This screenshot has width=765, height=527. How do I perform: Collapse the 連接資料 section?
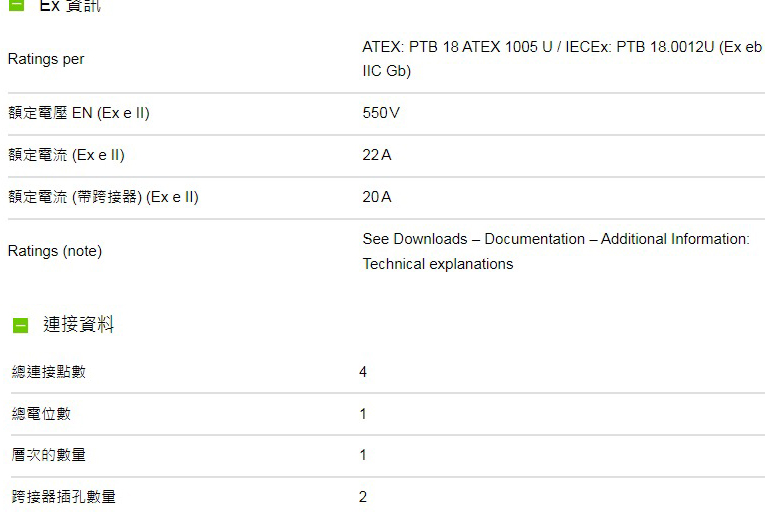[x=20, y=325]
